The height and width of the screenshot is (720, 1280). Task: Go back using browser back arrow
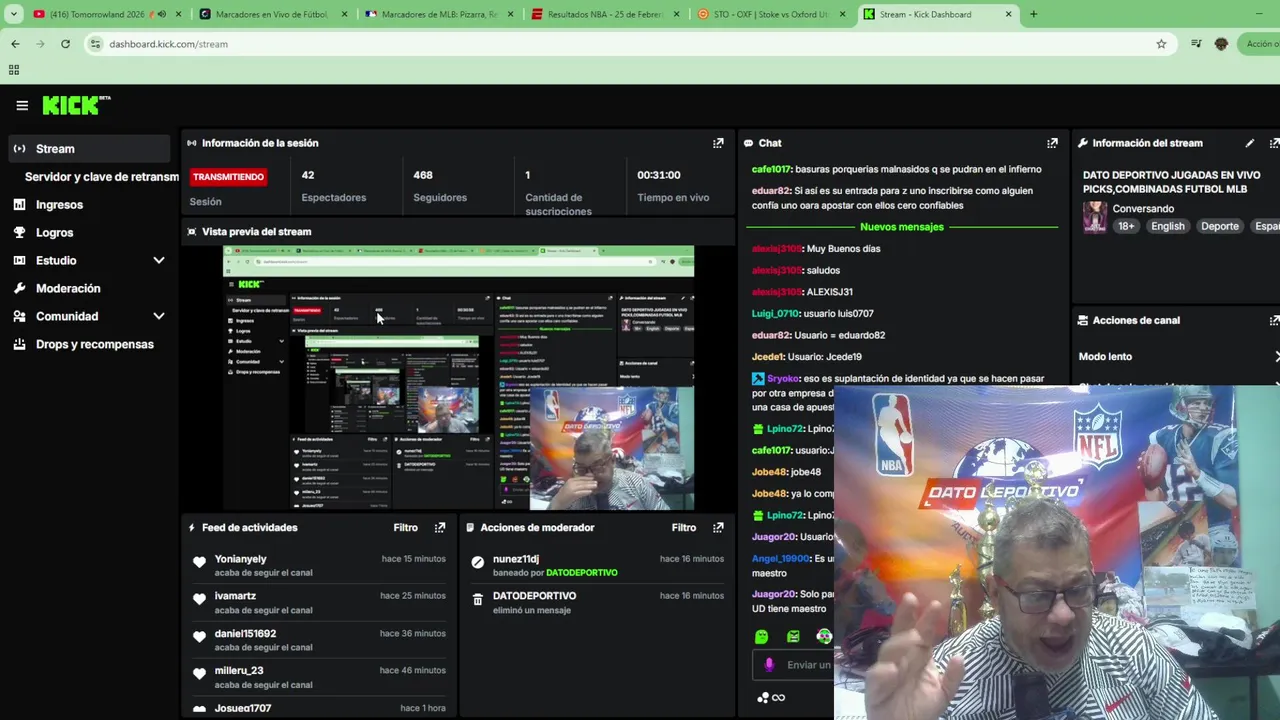point(15,44)
